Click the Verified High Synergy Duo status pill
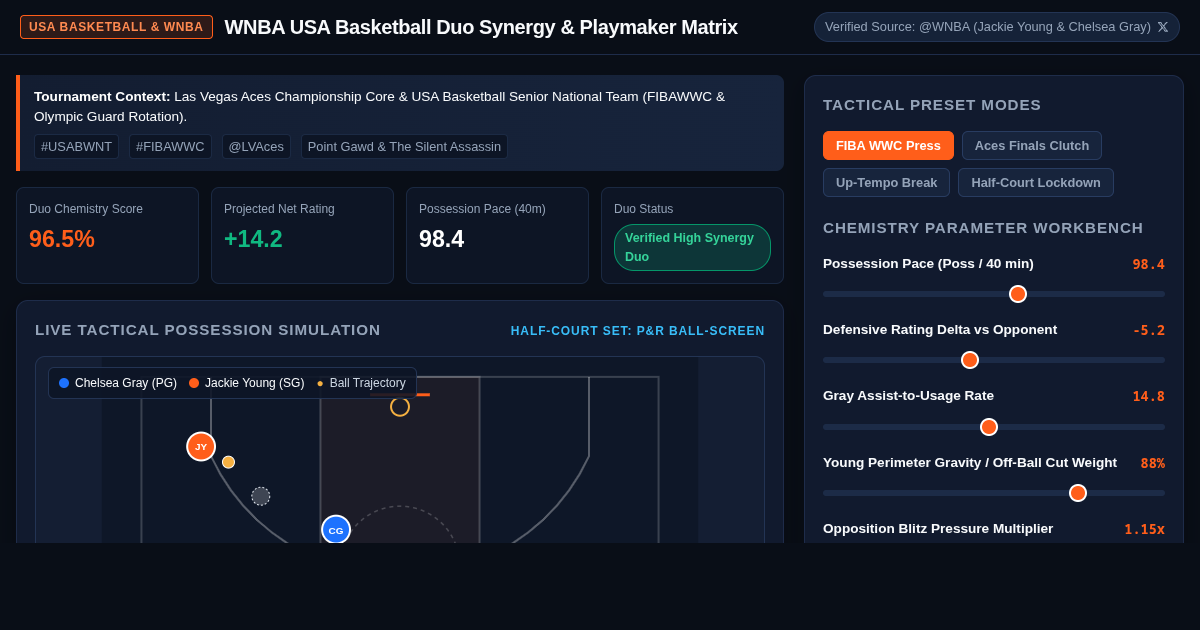The width and height of the screenshot is (1200, 630). point(692,247)
